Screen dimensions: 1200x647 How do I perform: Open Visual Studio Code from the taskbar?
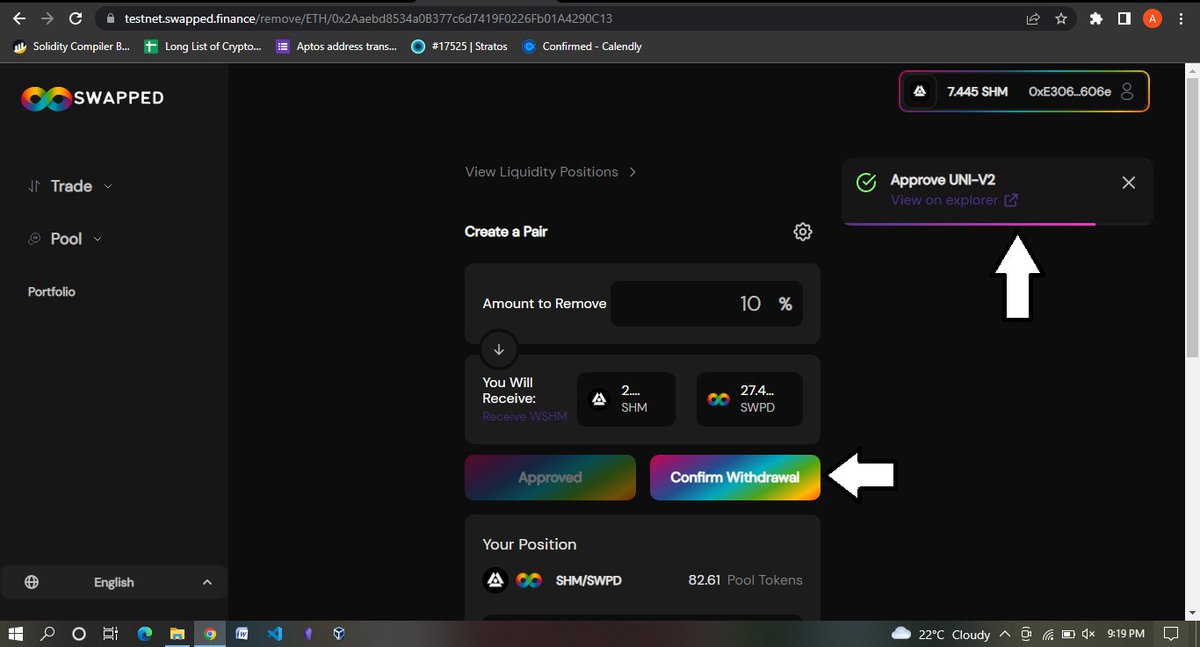tap(274, 634)
